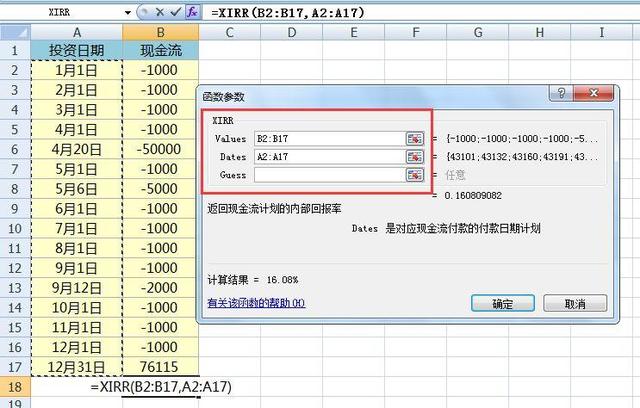The width and height of the screenshot is (640, 408).
Task: Close the 函数参数 dialog with the red X
Action: pos(593,93)
